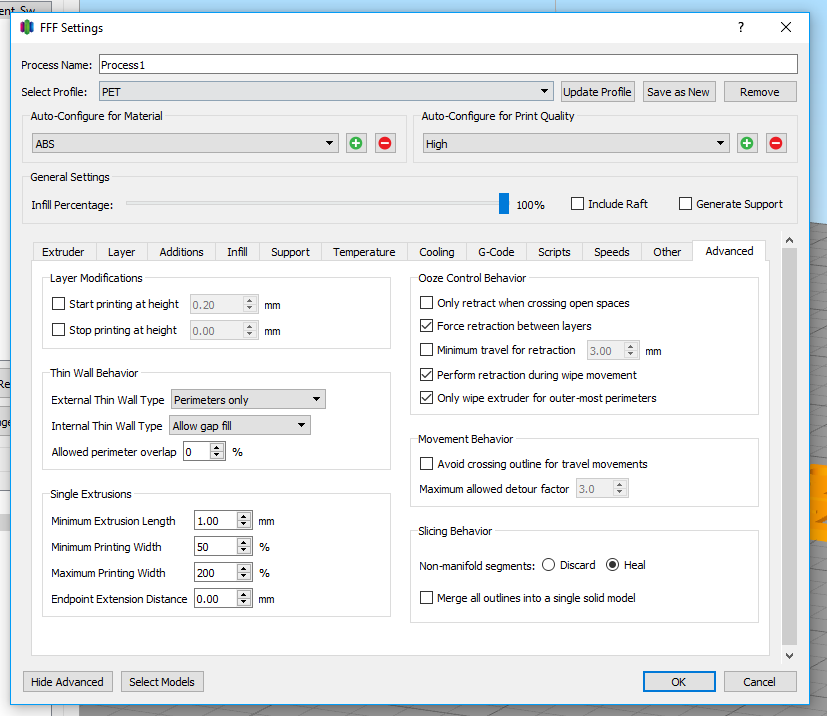This screenshot has height=716, width=827.
Task: Tick the Include Raft checkbox
Action: (578, 204)
